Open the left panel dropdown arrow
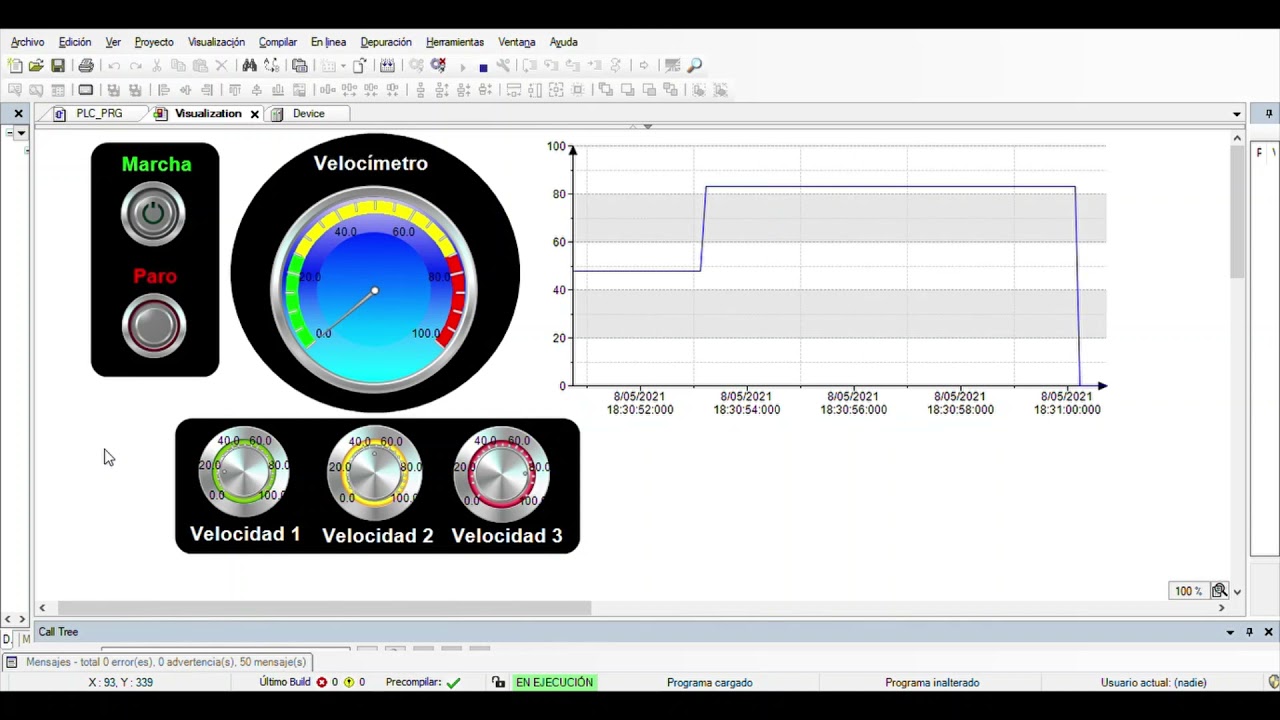 21,133
